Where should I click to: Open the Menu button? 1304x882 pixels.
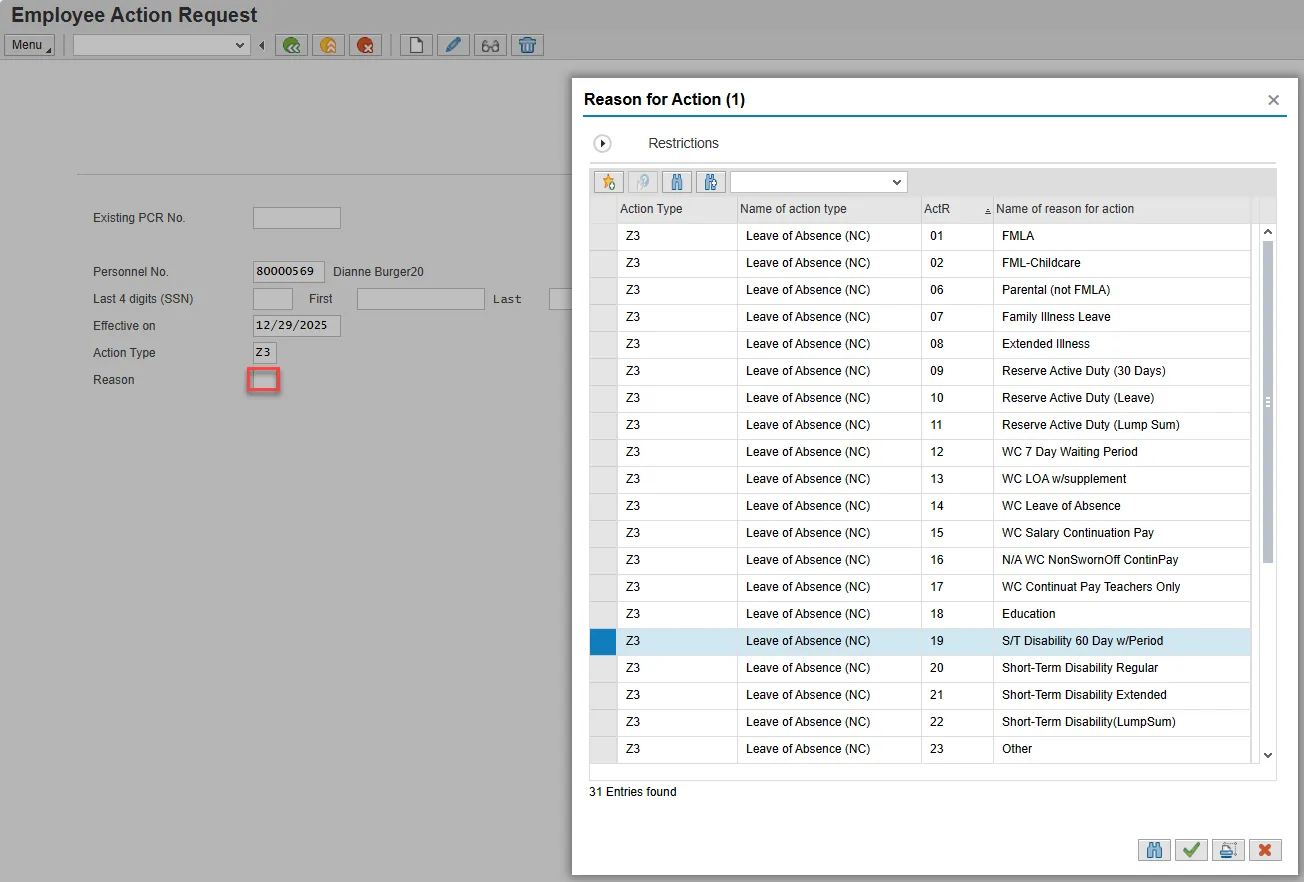click(29, 45)
